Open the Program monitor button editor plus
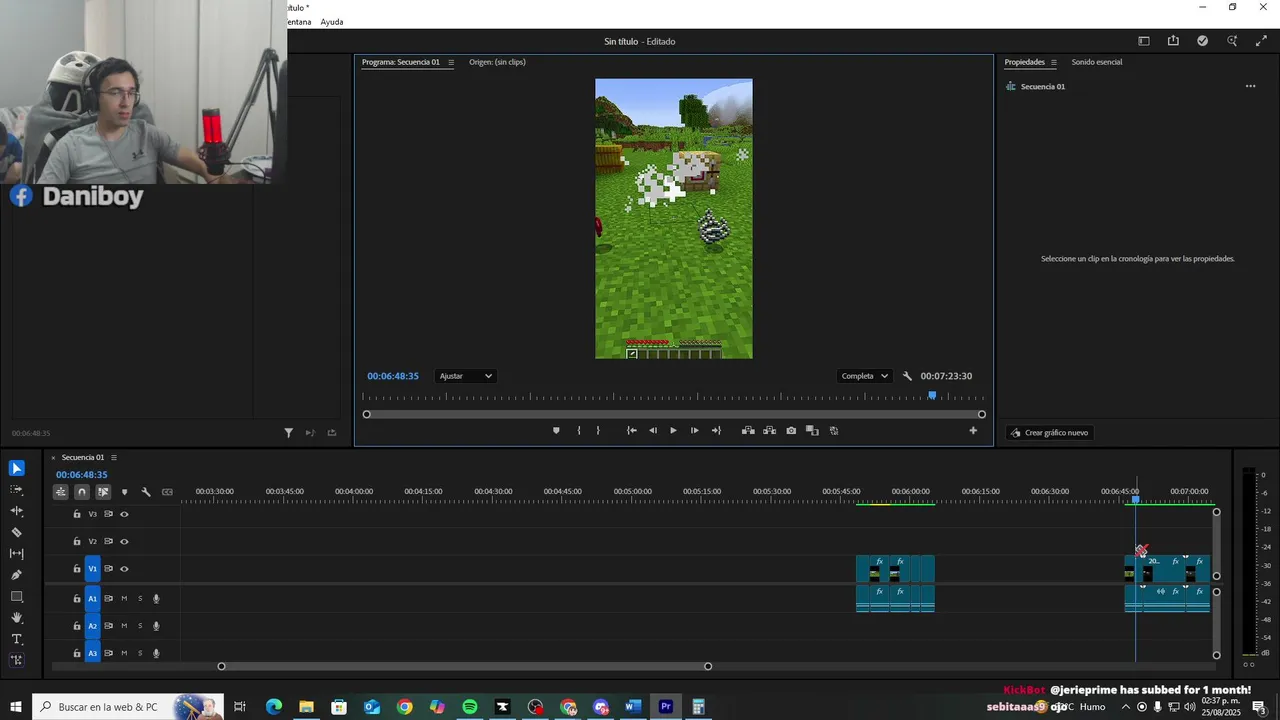Viewport: 1280px width, 720px height. (x=973, y=431)
